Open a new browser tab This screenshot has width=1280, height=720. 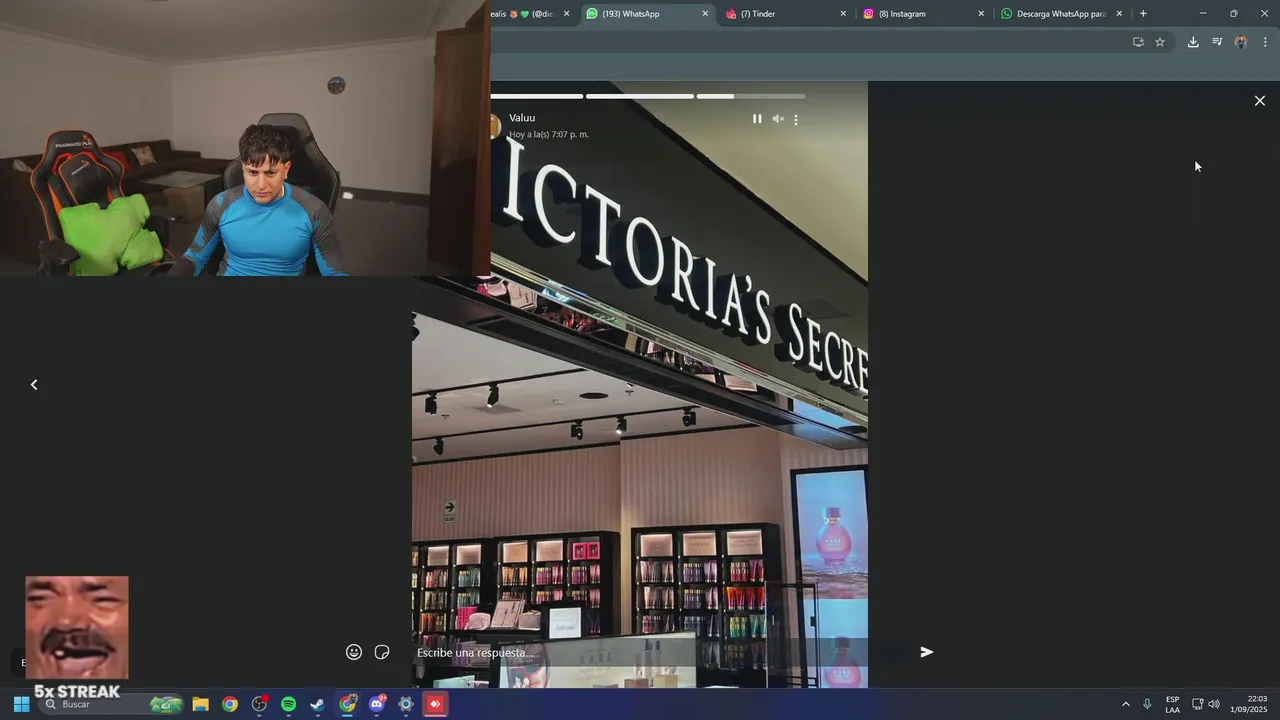click(x=1143, y=14)
